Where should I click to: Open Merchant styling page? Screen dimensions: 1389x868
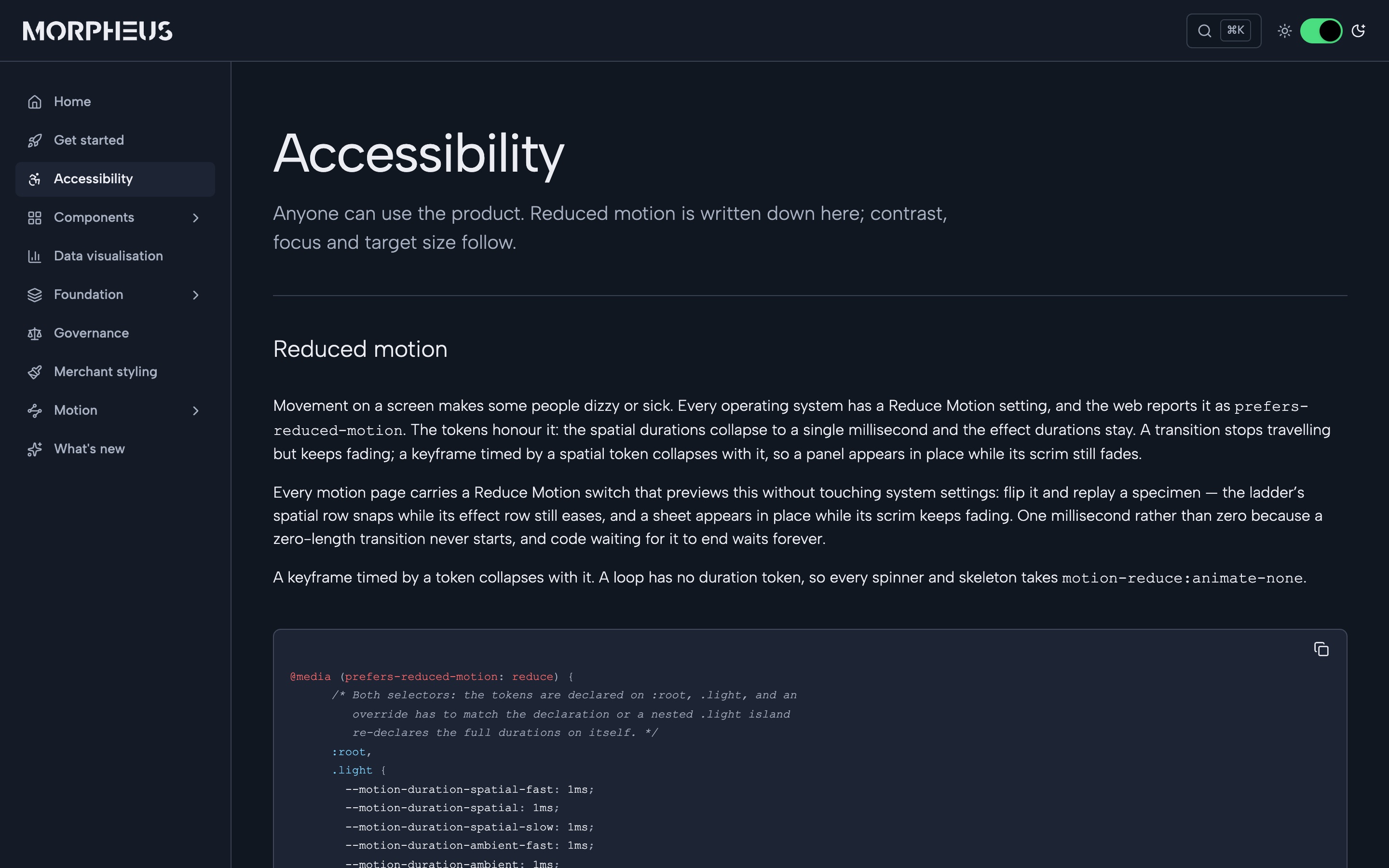pos(106,372)
